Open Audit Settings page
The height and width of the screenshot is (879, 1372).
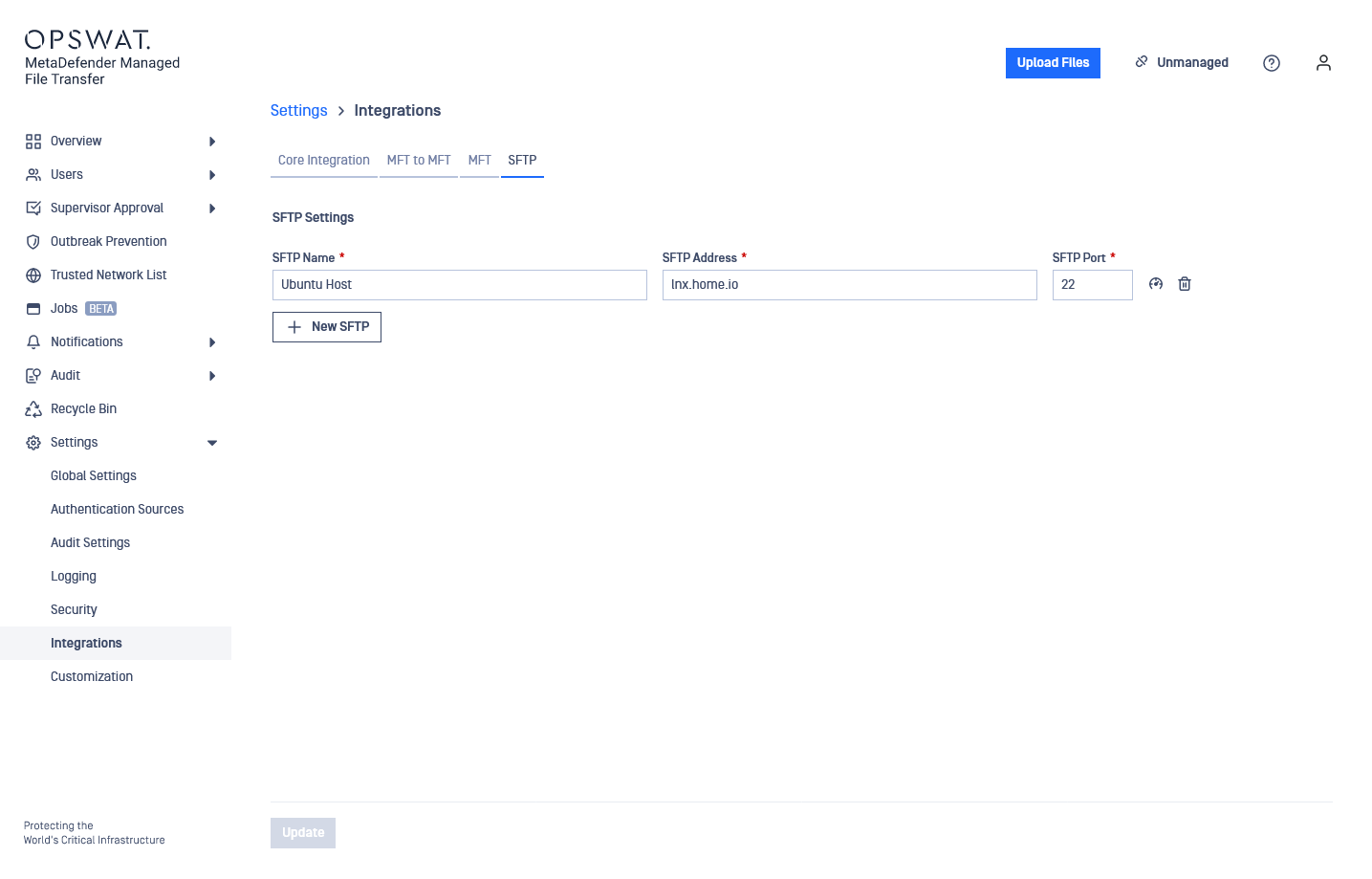(x=91, y=543)
